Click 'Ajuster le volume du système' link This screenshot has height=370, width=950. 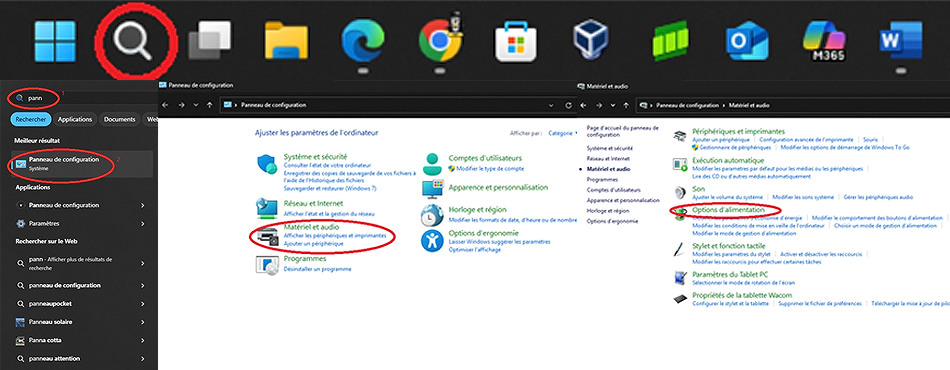coord(727,197)
